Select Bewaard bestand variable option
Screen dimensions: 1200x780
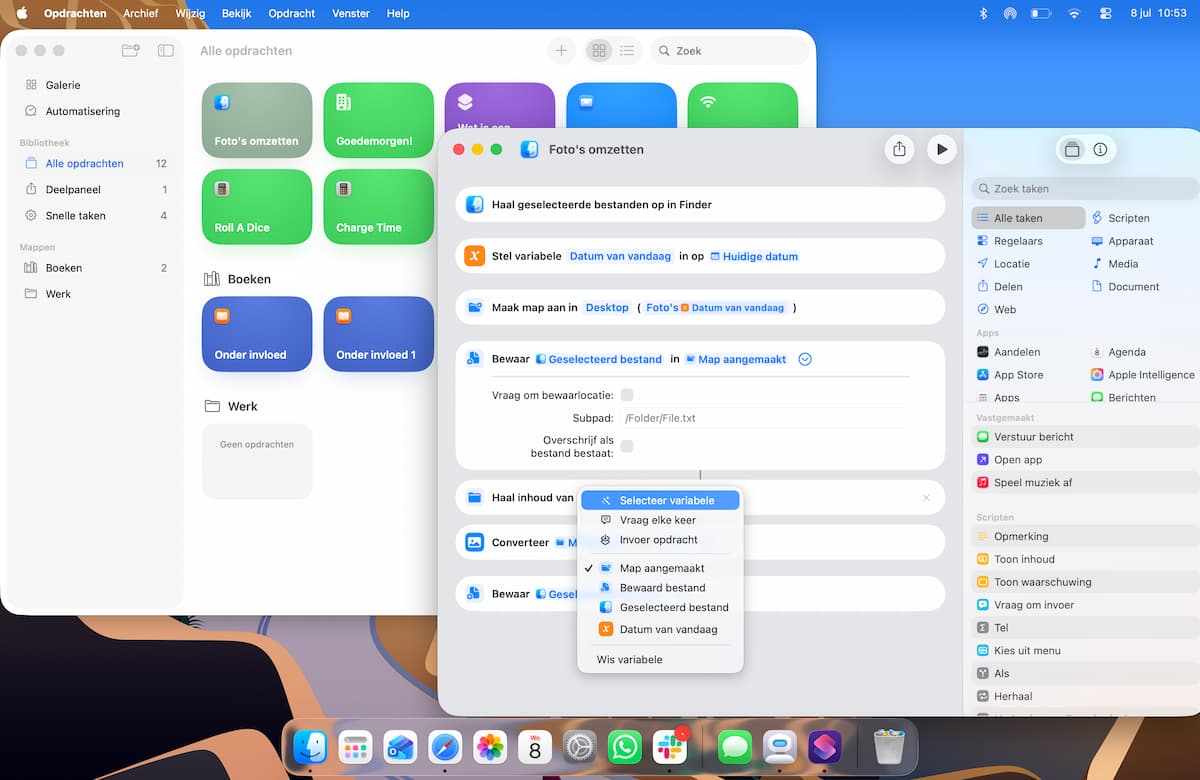660,588
